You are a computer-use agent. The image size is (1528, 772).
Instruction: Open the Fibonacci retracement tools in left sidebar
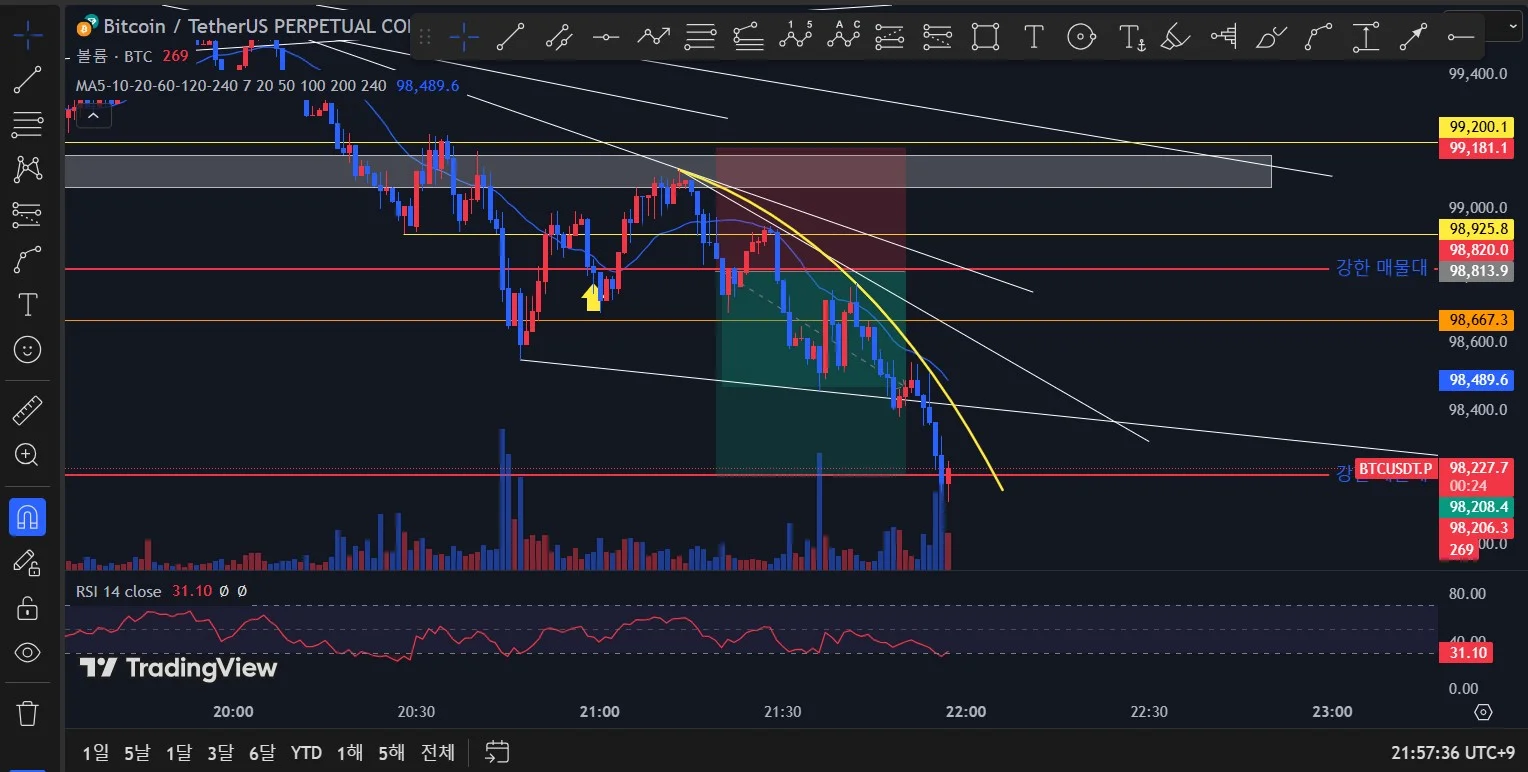click(x=28, y=125)
